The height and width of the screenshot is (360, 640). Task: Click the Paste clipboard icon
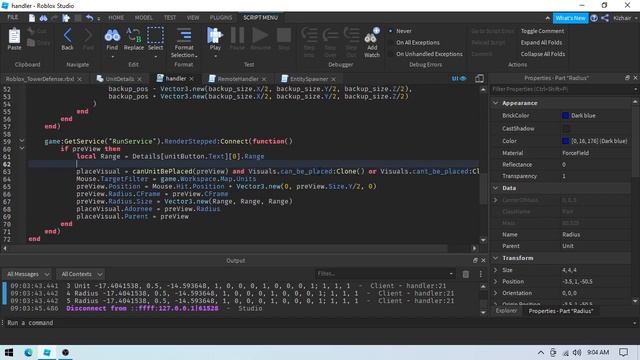14,36
